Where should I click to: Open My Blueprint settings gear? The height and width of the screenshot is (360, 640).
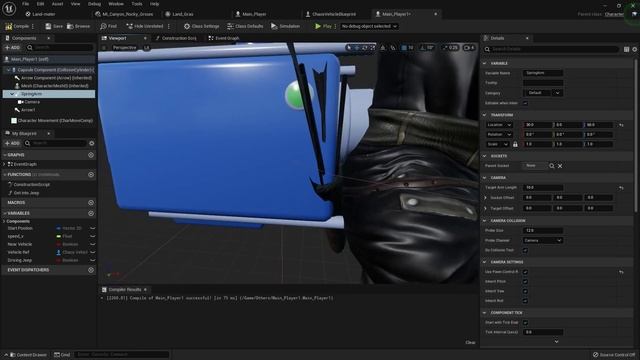click(x=91, y=143)
